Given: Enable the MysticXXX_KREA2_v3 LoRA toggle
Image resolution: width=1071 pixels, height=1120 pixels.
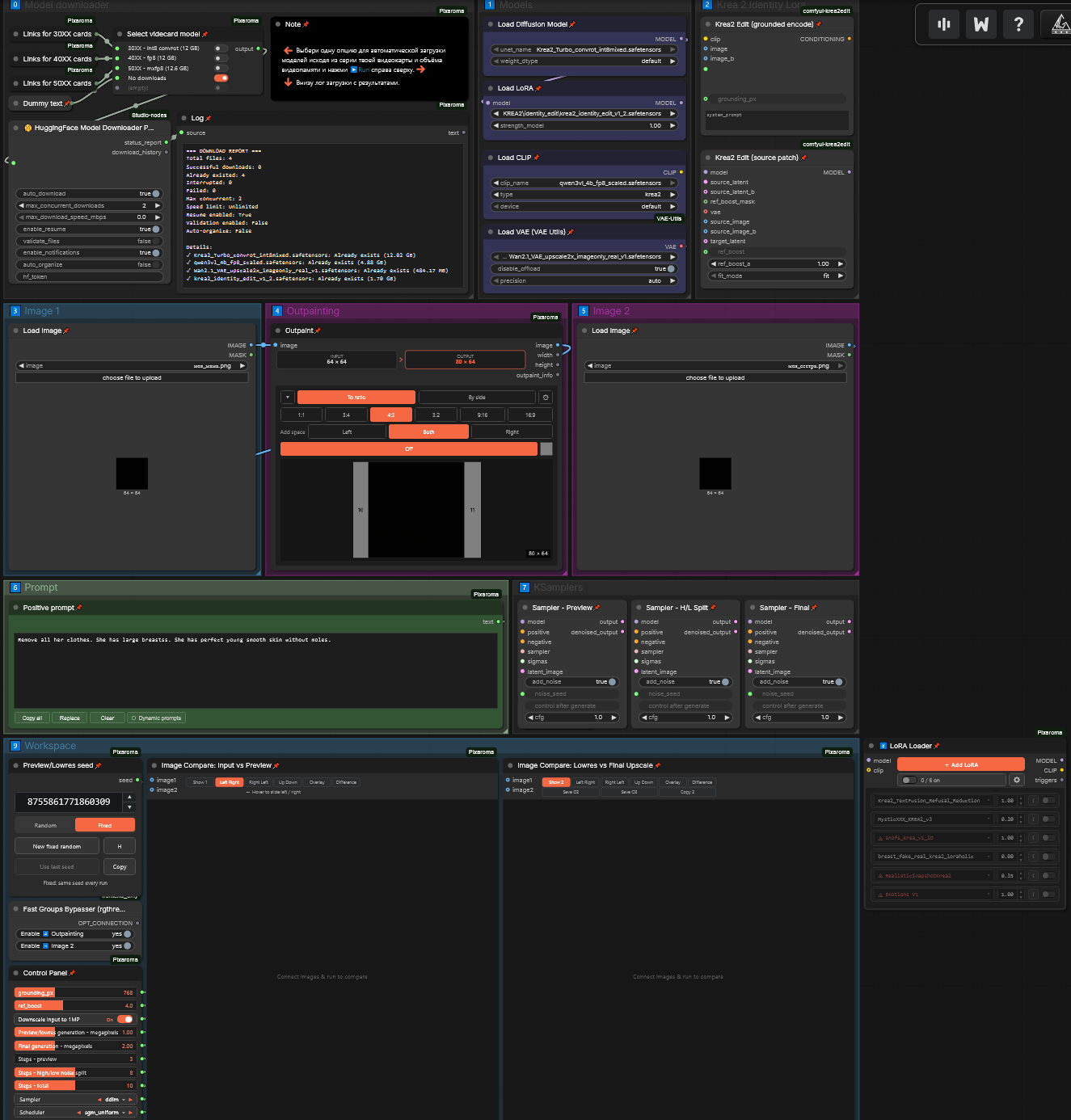Looking at the screenshot, I should coord(1048,819).
